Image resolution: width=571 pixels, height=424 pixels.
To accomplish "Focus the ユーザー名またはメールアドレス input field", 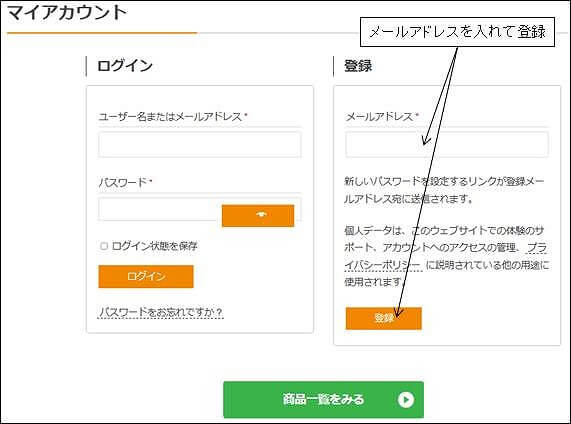I will click(200, 145).
